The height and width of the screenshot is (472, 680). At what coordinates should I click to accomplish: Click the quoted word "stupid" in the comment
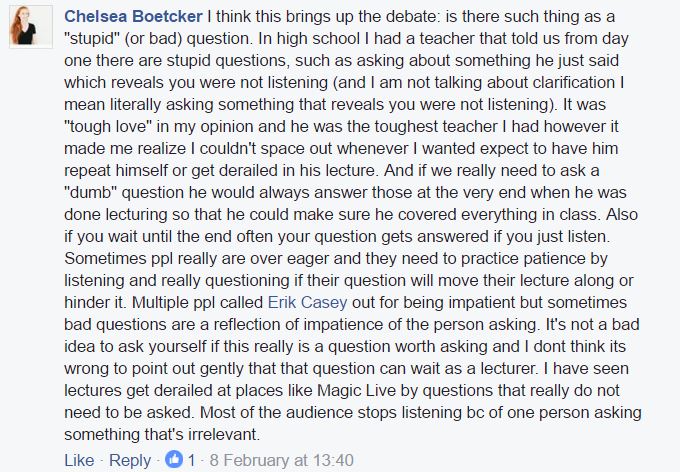point(95,41)
